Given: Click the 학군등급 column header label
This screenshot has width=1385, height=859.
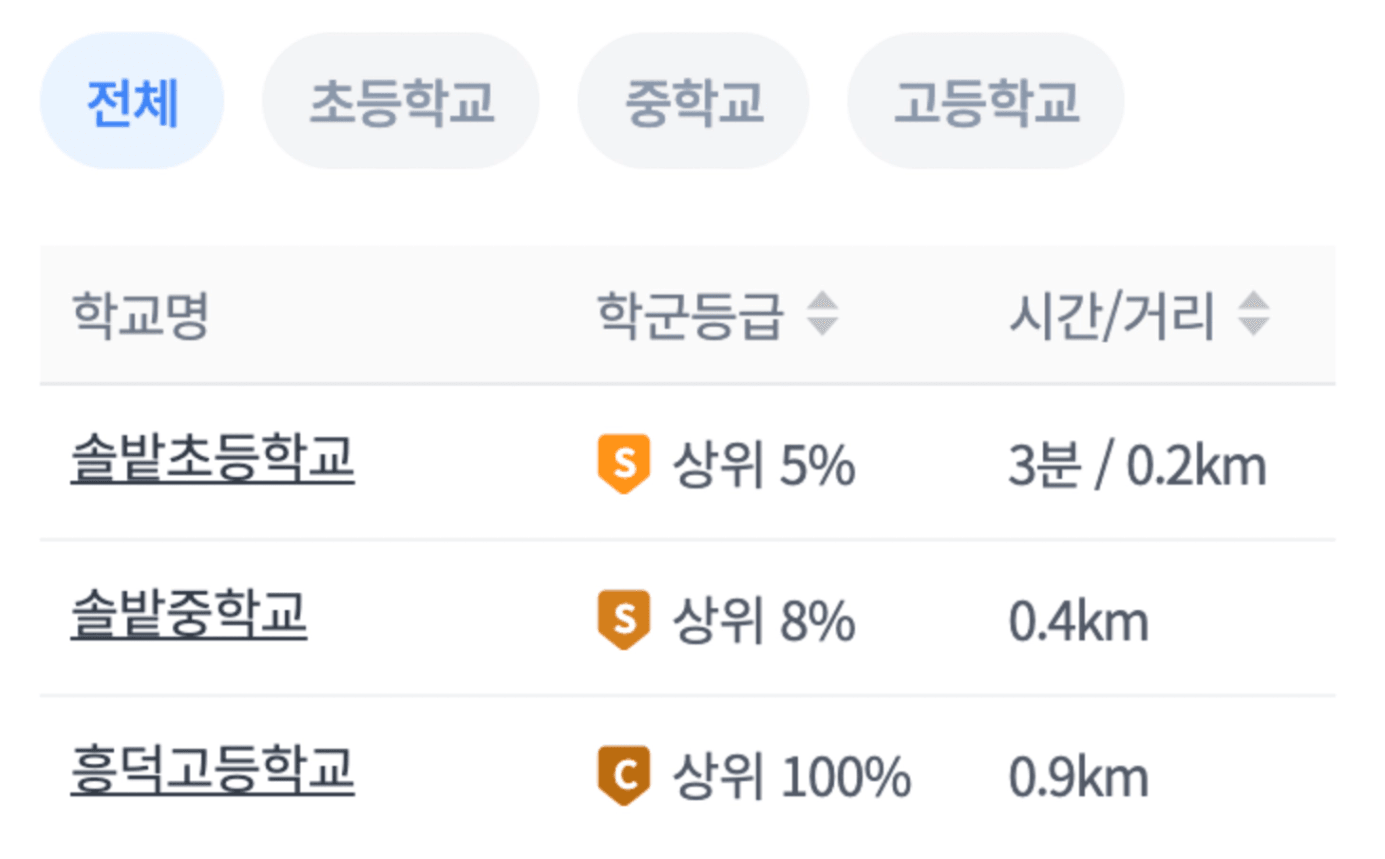Looking at the screenshot, I should coord(691,316).
